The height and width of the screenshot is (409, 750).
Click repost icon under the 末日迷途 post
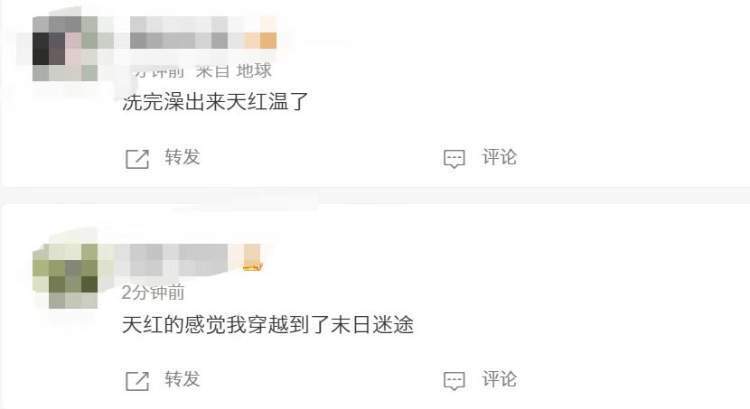click(x=137, y=381)
